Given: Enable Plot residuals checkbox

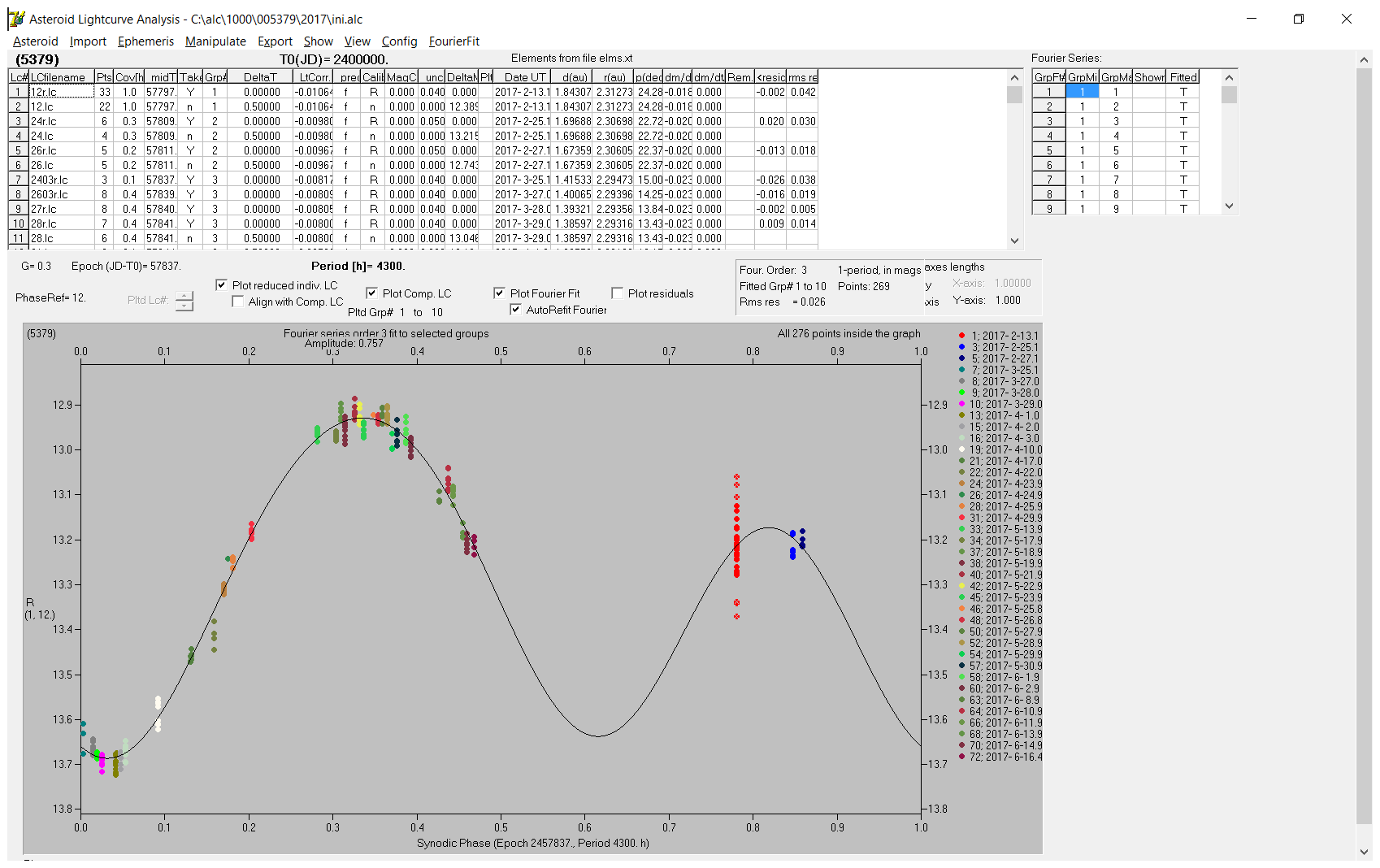Looking at the screenshot, I should pyautogui.click(x=617, y=293).
